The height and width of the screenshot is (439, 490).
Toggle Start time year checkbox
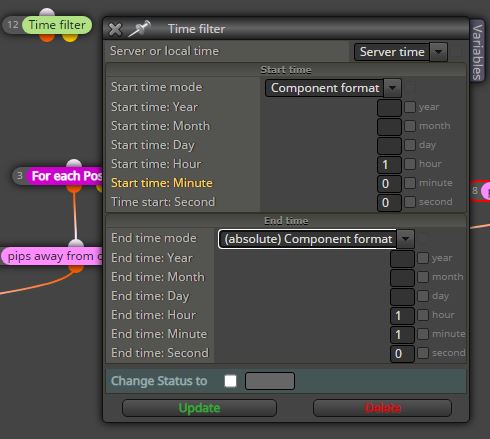point(410,107)
